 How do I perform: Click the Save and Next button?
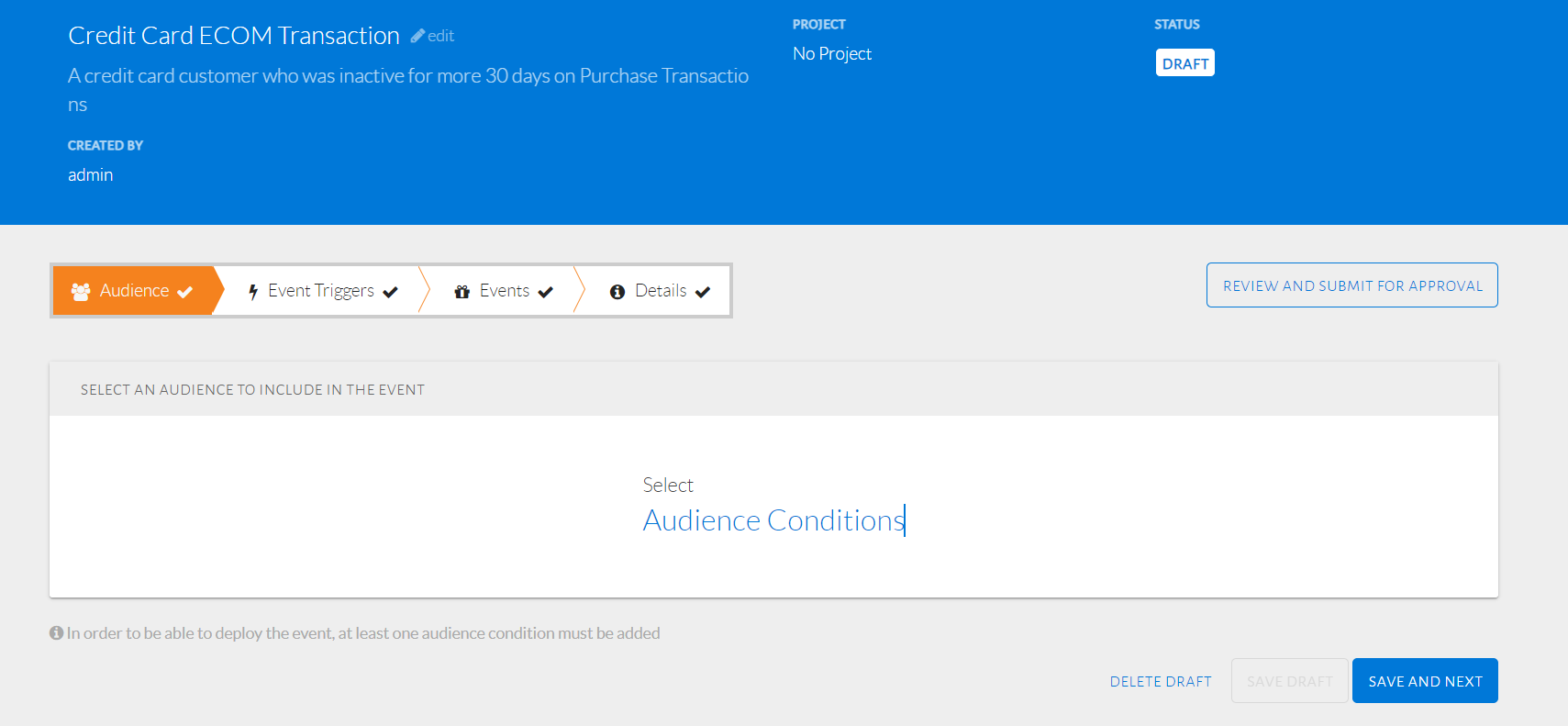1424,681
